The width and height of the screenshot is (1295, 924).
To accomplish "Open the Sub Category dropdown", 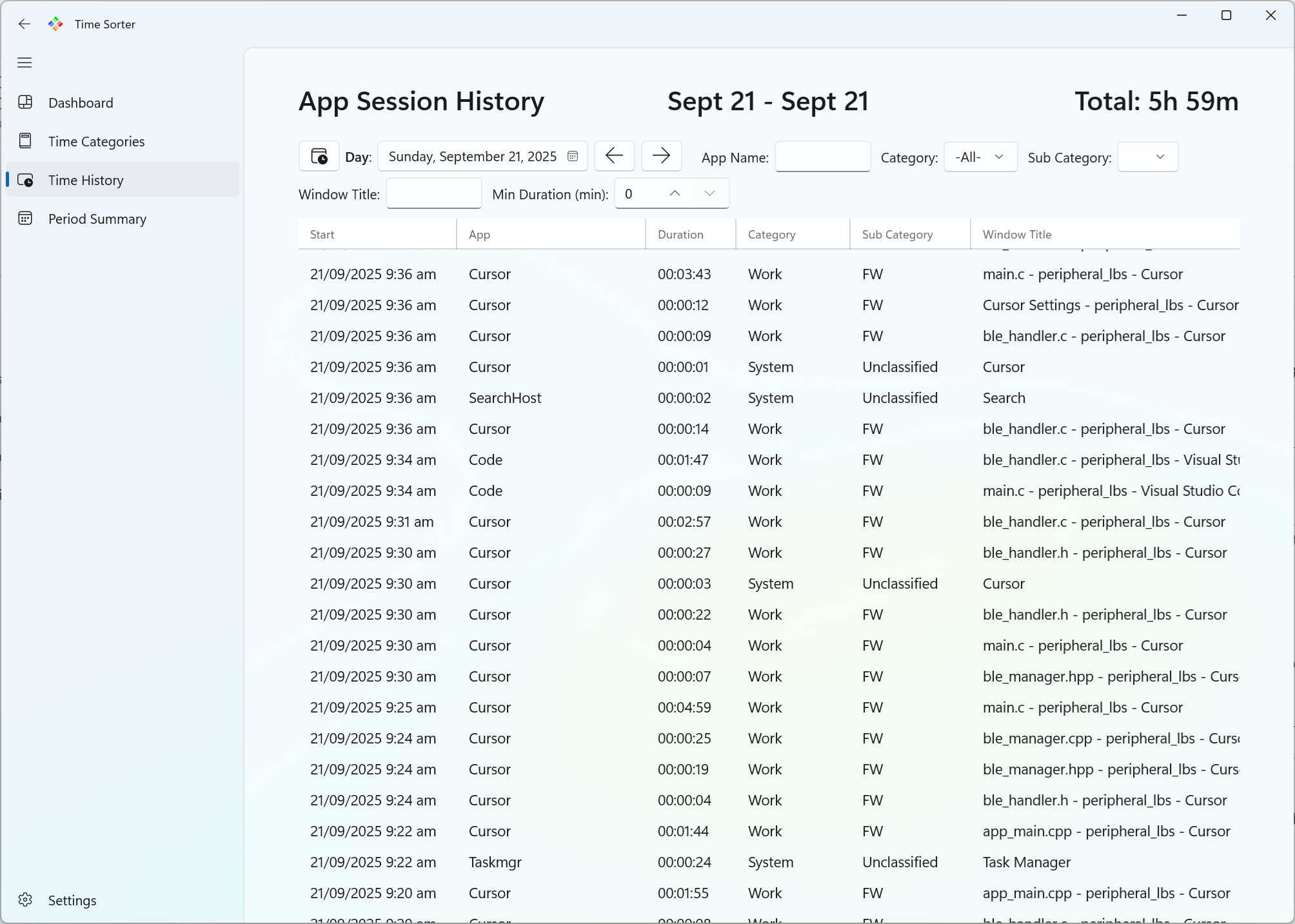I will coord(1147,157).
